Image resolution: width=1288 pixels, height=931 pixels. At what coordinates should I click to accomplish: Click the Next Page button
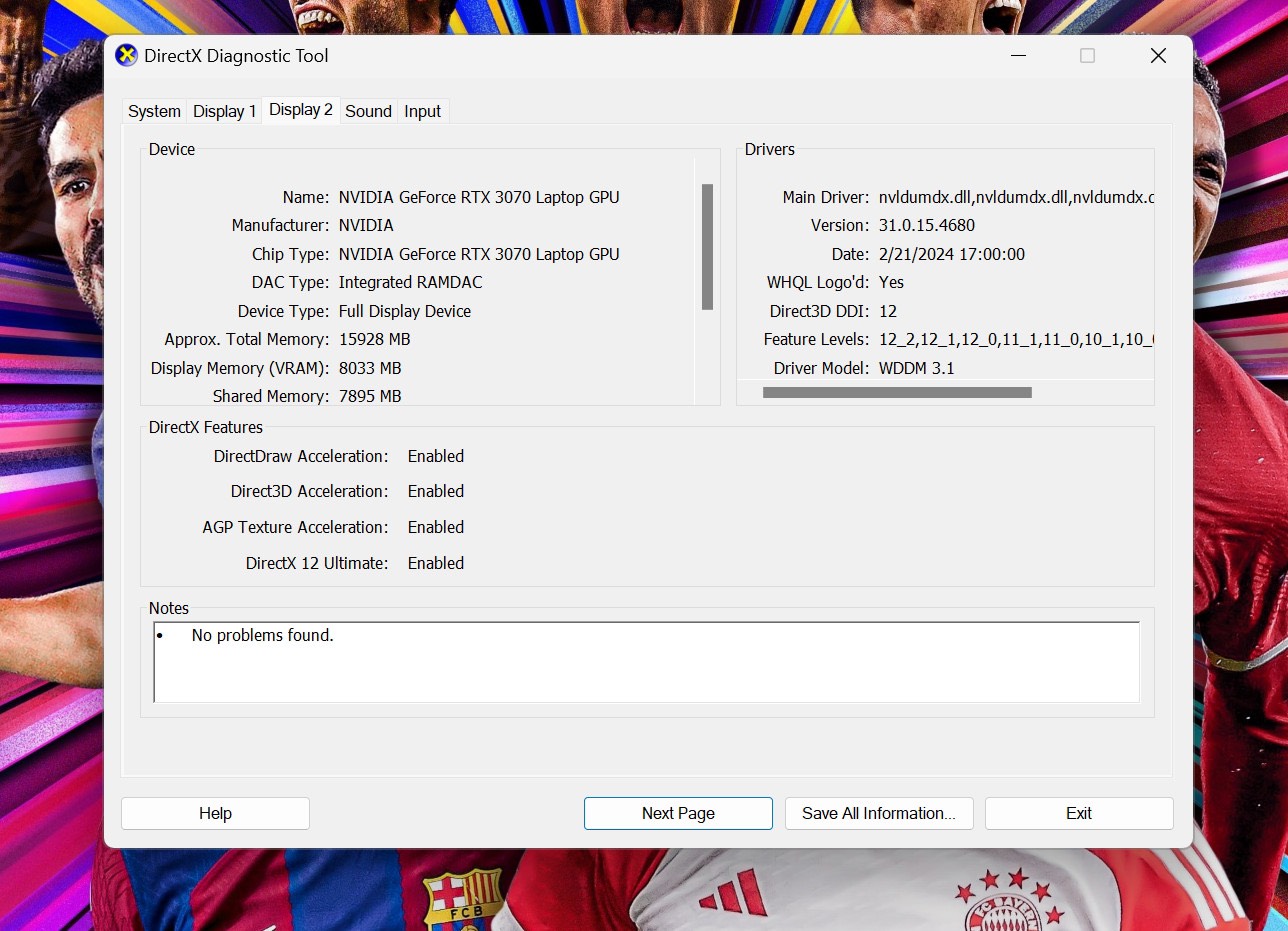coord(678,813)
